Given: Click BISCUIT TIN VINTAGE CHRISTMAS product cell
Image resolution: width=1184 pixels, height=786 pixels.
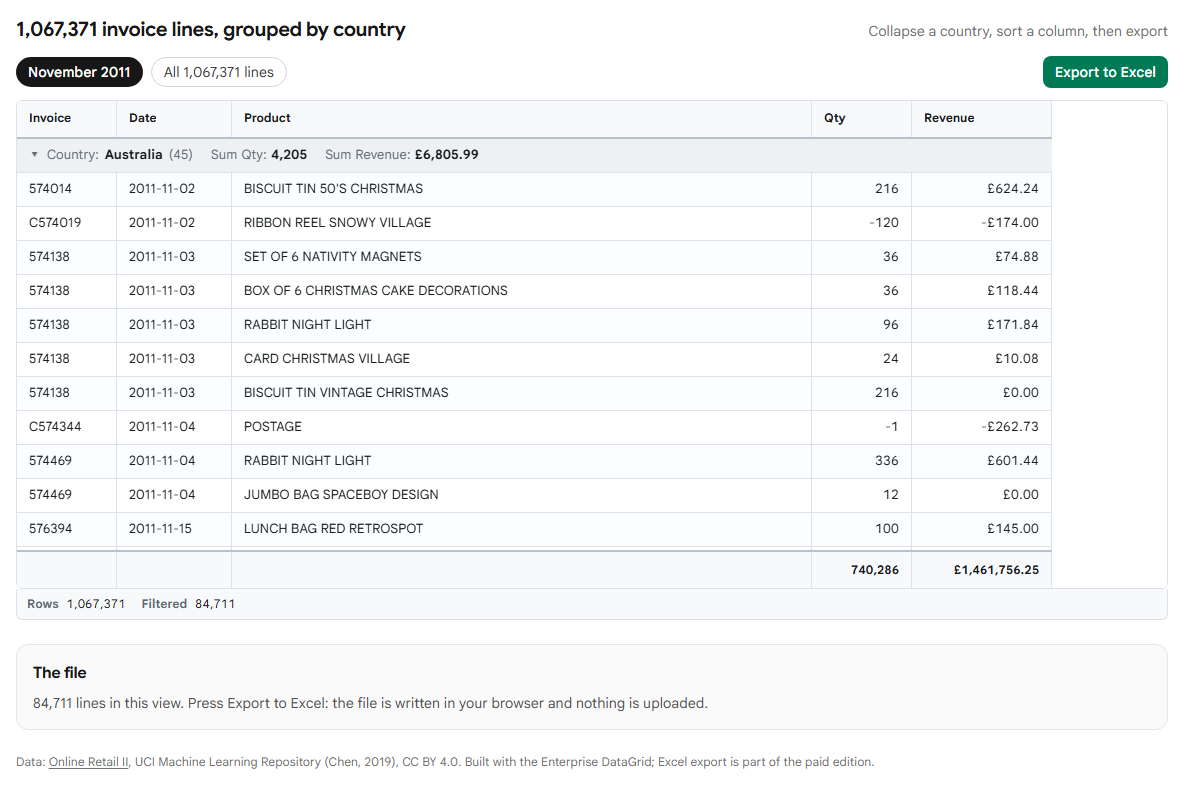Looking at the screenshot, I should coord(521,393).
